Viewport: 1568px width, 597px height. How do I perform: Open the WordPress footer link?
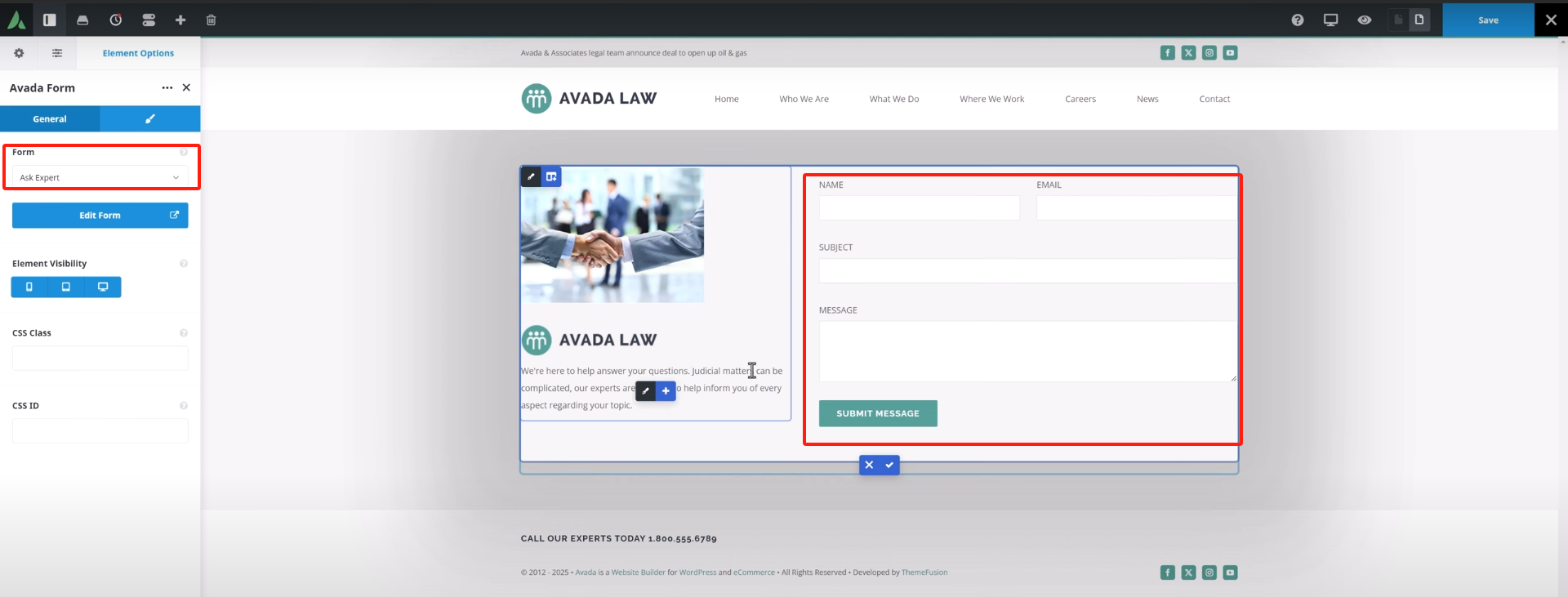(x=697, y=572)
